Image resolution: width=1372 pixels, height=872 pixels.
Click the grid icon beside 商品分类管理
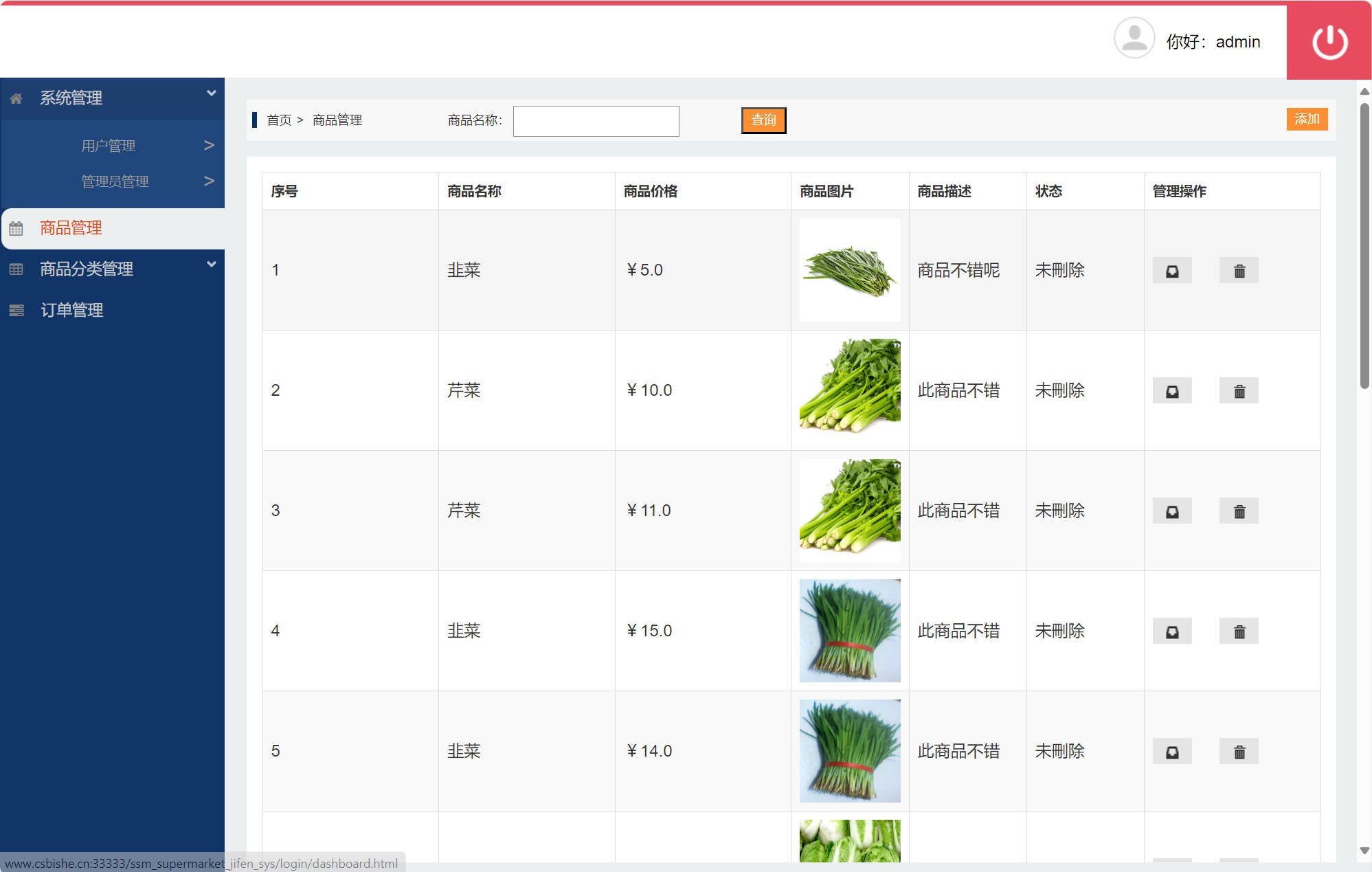16,269
